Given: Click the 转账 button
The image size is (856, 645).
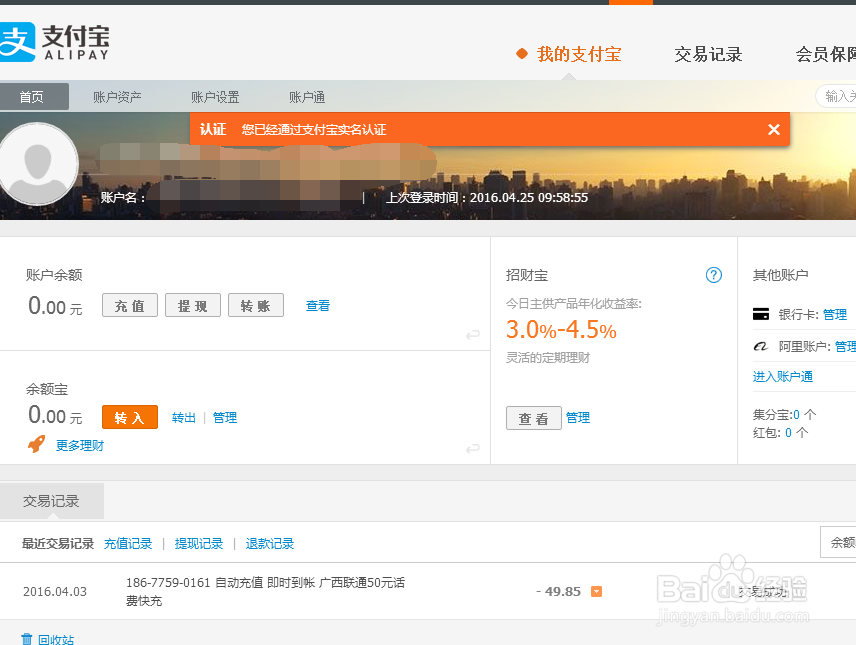Looking at the screenshot, I should click(256, 305).
